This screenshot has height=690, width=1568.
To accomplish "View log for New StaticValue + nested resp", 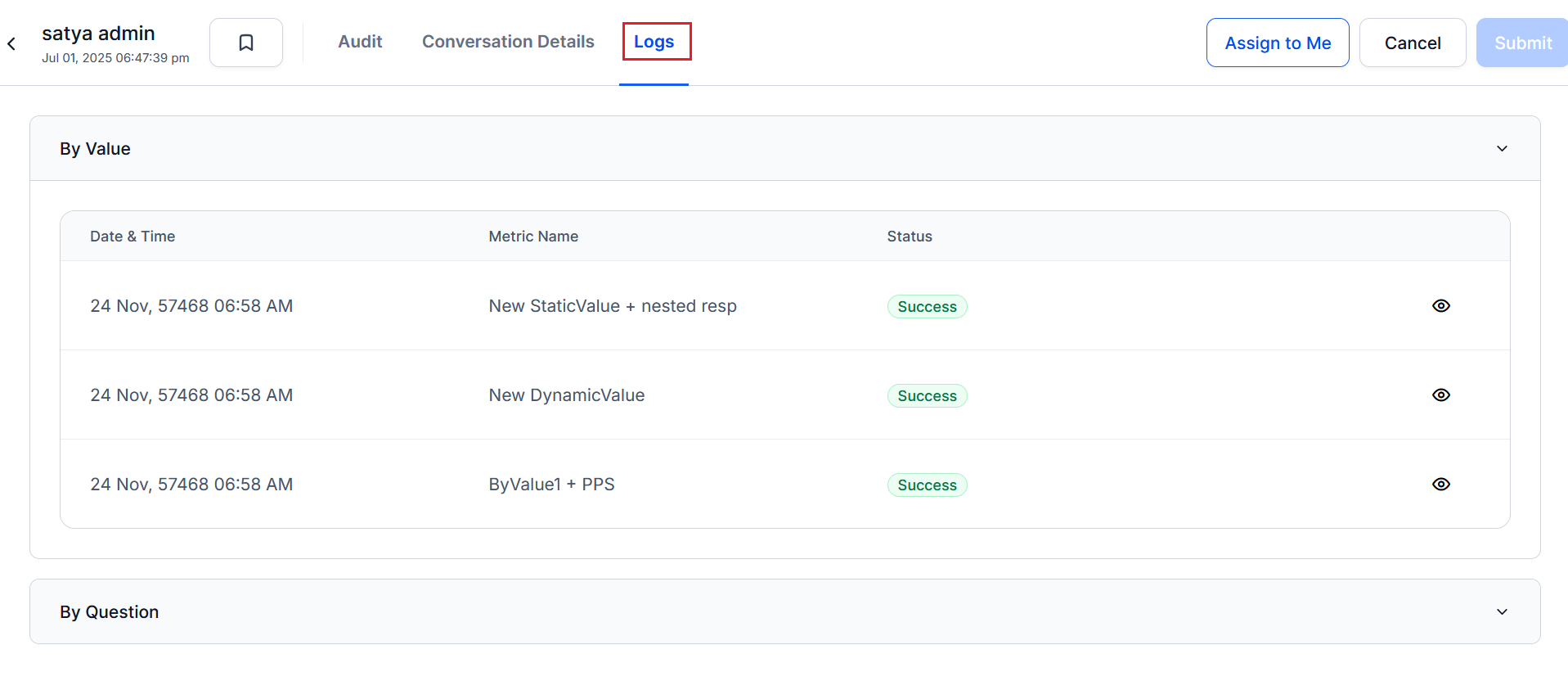I will pos(1440,305).
